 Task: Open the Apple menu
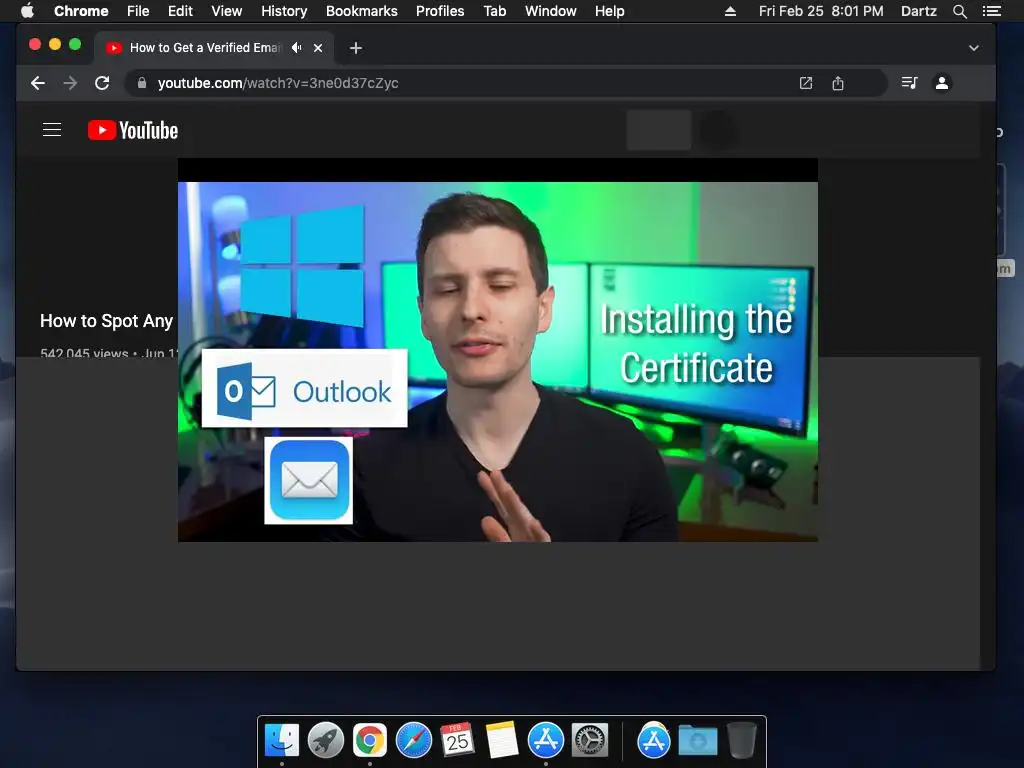27,11
